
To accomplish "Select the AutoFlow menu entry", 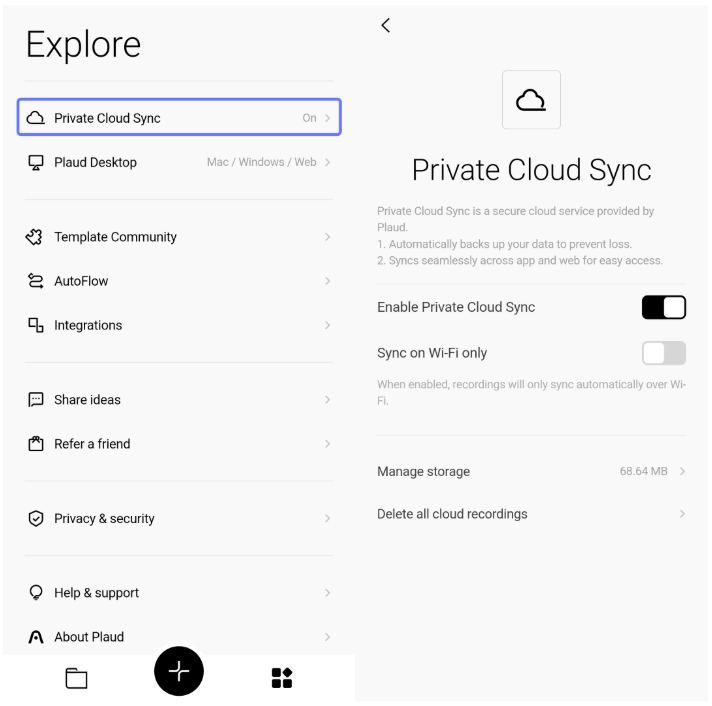I will pos(179,281).
